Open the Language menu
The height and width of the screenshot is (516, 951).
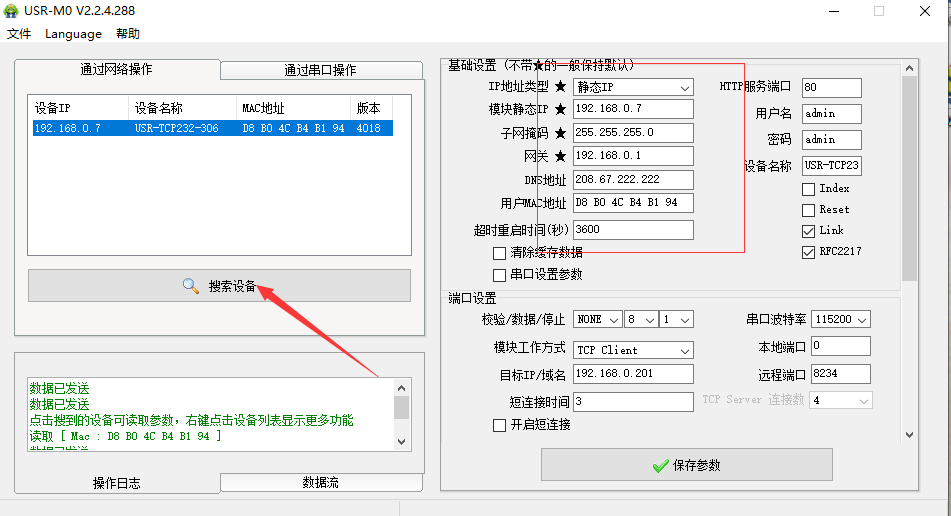pos(73,34)
